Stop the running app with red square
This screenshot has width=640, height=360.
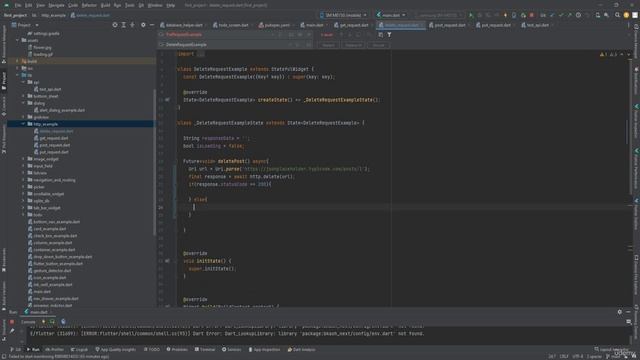point(531,15)
